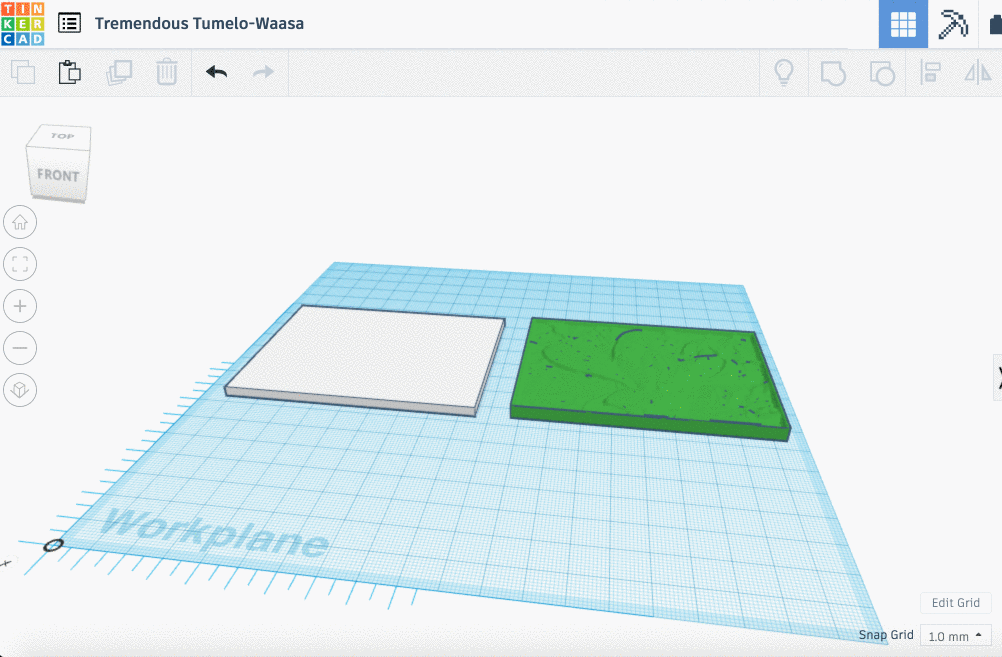Click the Copy tool
This screenshot has width=1002, height=657.
pos(23,72)
